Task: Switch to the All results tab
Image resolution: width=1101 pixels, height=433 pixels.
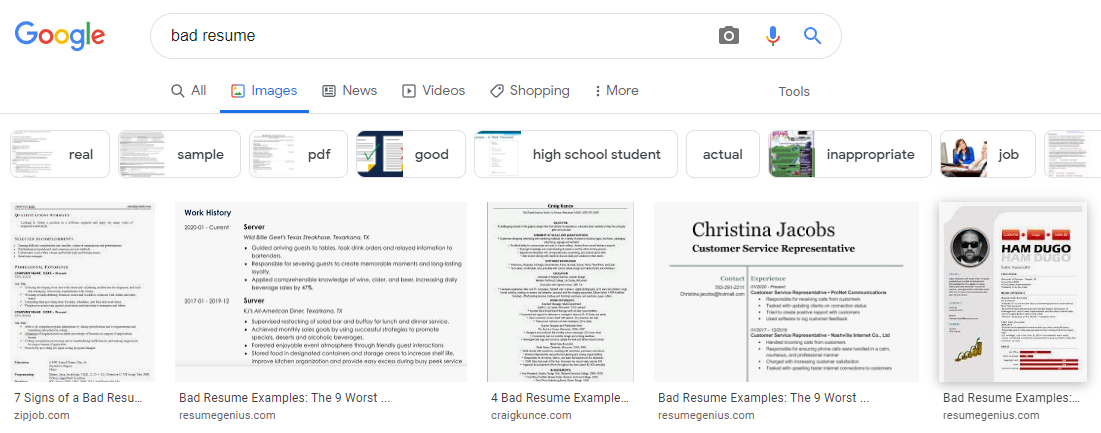Action: click(189, 91)
